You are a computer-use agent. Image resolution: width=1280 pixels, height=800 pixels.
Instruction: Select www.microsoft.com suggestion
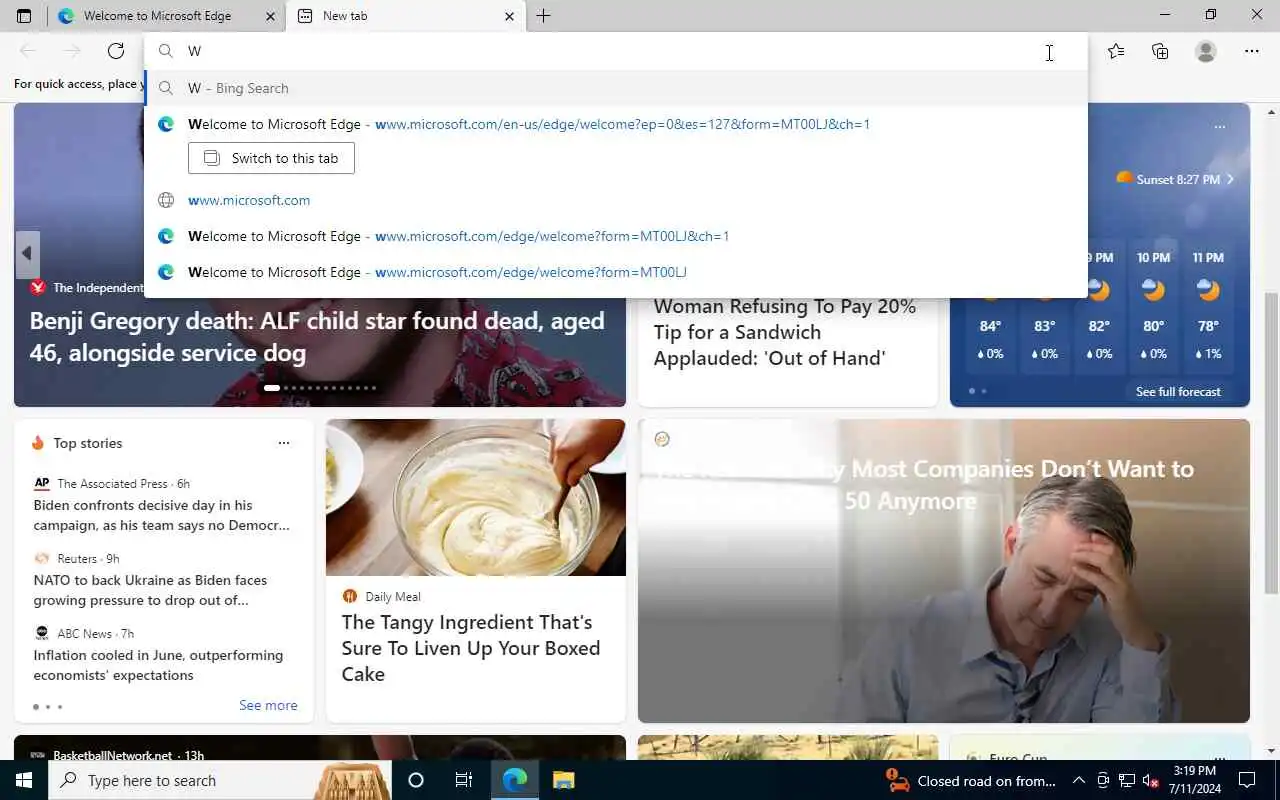tap(615, 200)
